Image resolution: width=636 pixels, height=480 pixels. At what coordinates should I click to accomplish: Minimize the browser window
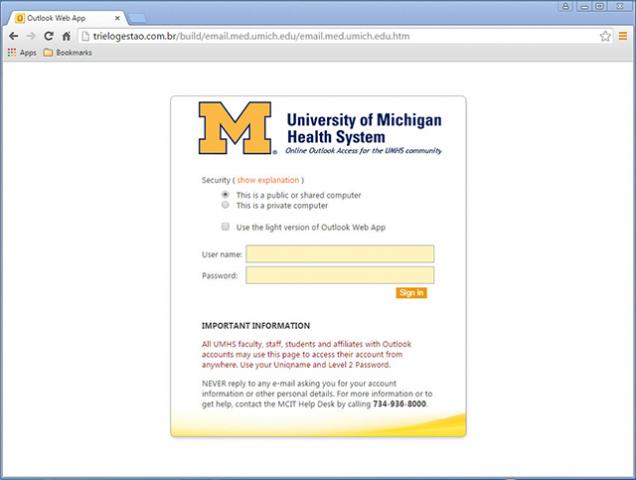(x=584, y=6)
